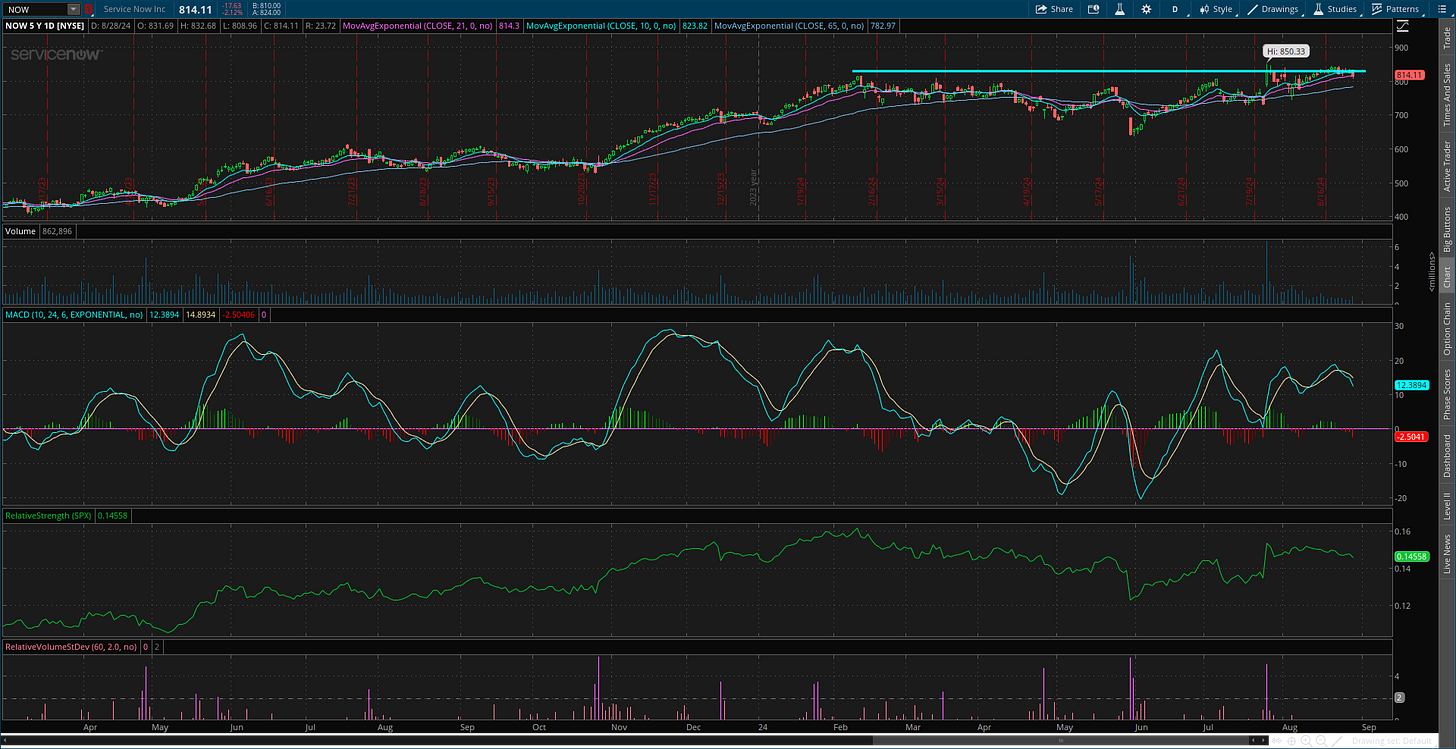Click the 12.3894 MACD value tag on axis
This screenshot has height=749, width=1456.
1410,385
